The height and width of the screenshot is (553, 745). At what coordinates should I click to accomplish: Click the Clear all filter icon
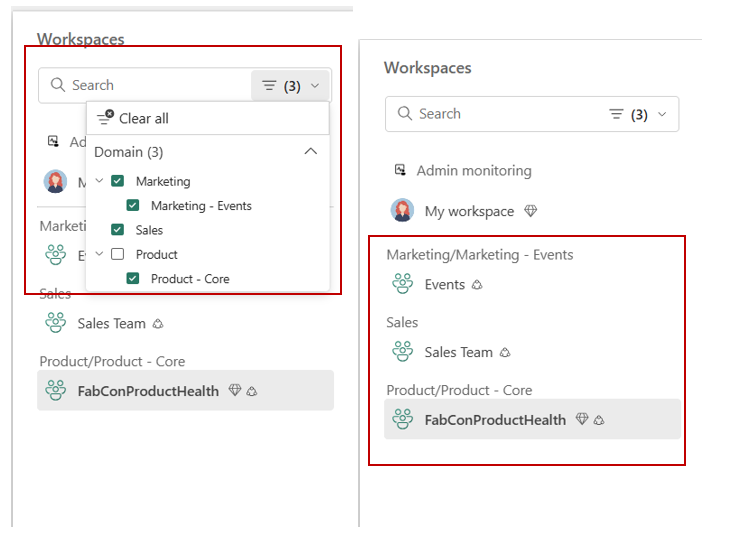pos(105,117)
